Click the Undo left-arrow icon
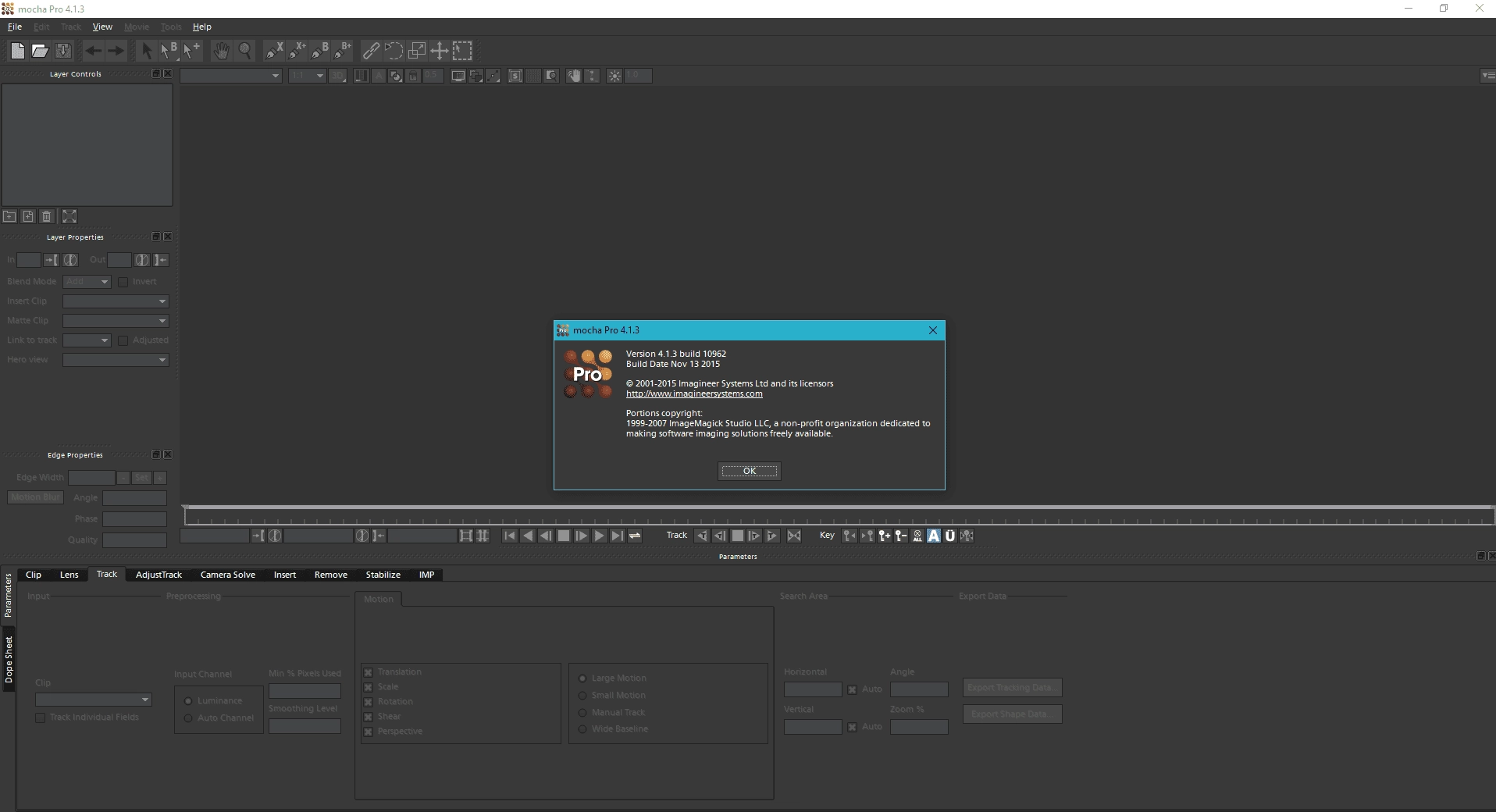This screenshot has width=1496, height=812. point(93,51)
